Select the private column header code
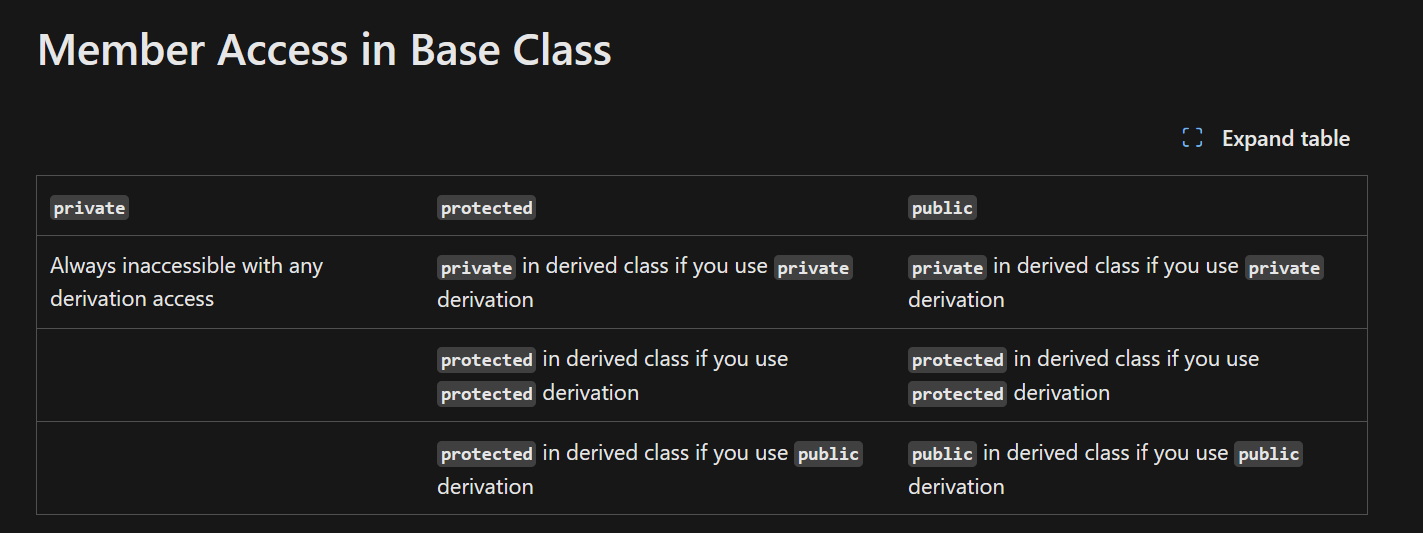 click(90, 208)
